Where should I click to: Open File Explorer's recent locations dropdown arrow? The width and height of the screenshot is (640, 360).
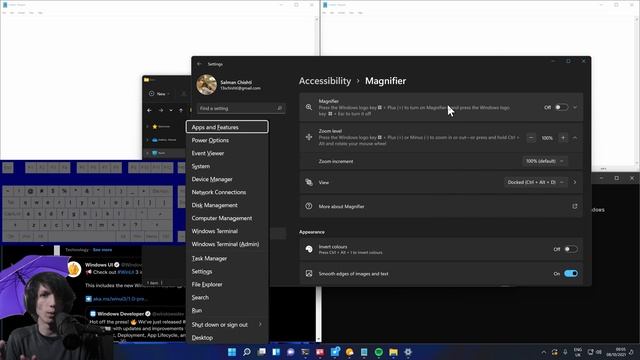pyautogui.click(x=171, y=110)
